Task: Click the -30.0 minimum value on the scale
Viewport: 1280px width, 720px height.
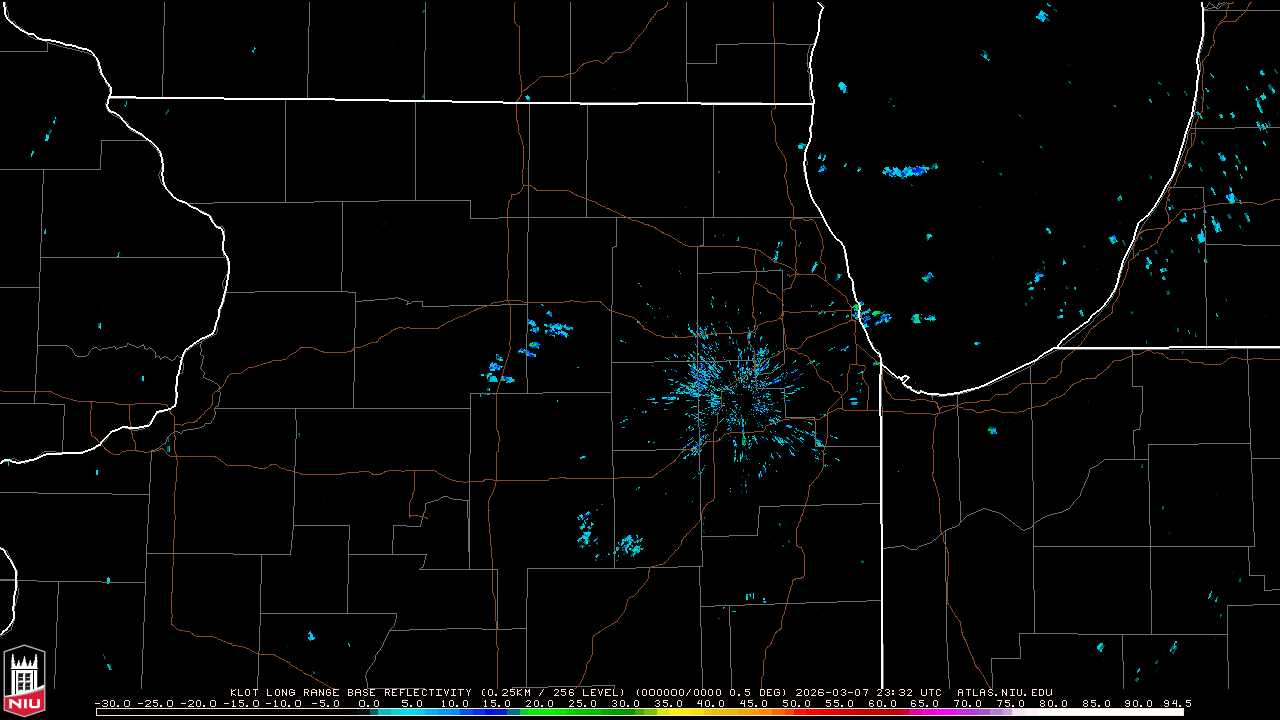Action: (x=112, y=703)
